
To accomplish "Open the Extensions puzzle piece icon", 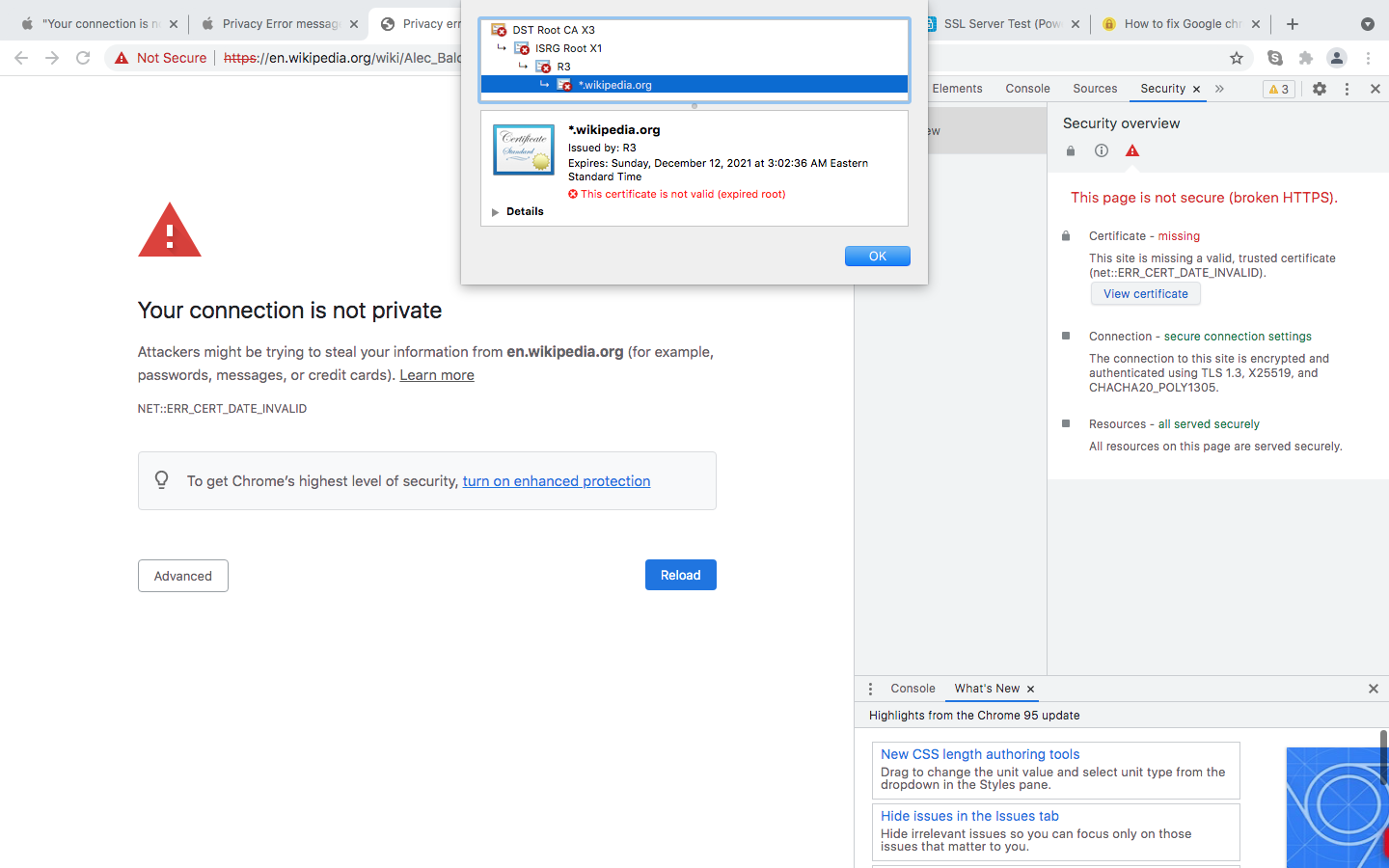I will click(1306, 58).
